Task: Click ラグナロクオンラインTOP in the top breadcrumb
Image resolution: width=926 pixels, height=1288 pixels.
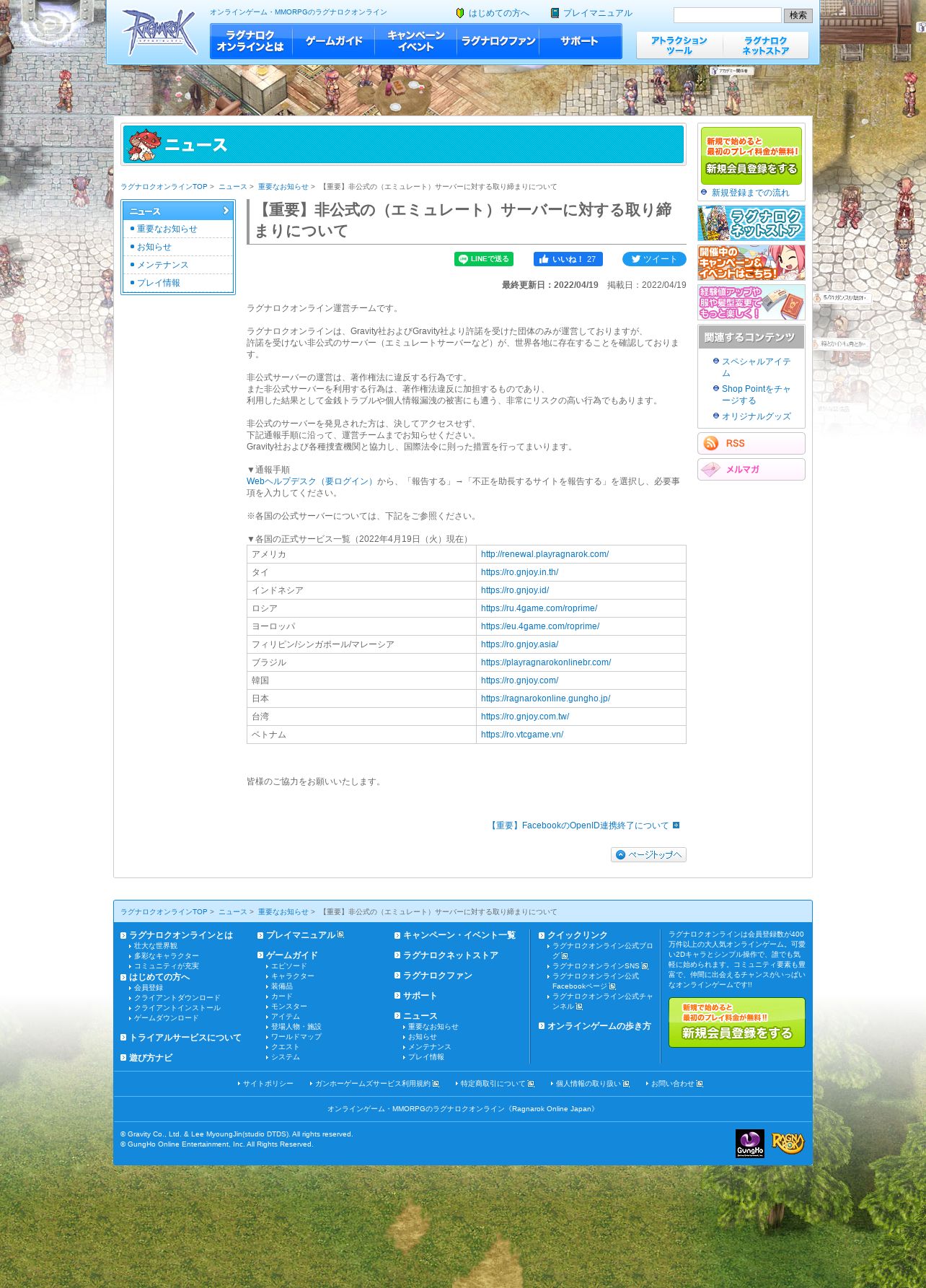Action: pyautogui.click(x=164, y=187)
